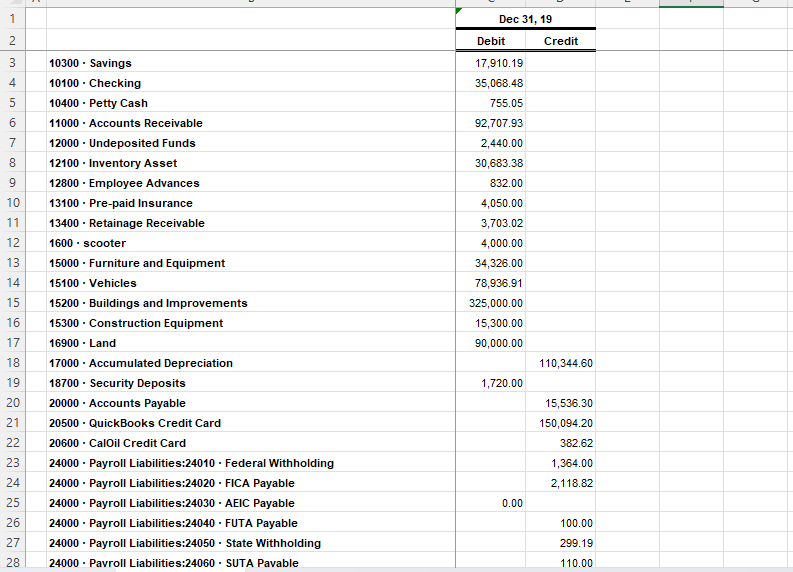Screen dimensions: 793x572
Task: Select the credit value 110,344.60
Action: (560, 363)
